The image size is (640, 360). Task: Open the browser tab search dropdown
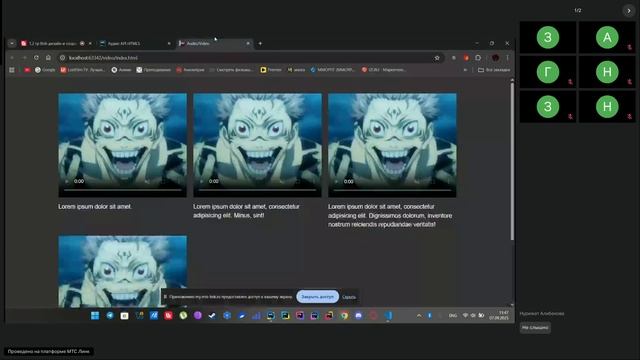point(12,43)
